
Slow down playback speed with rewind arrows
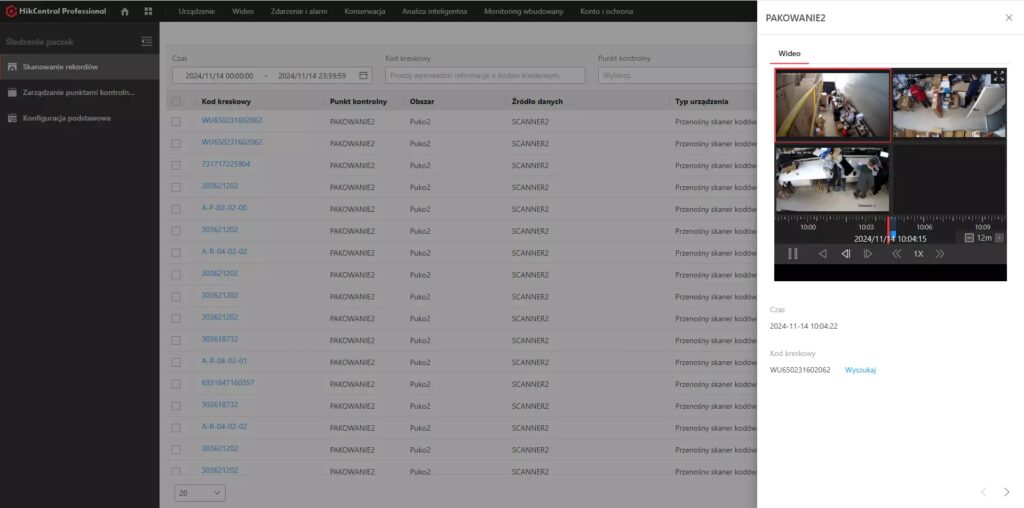896,254
